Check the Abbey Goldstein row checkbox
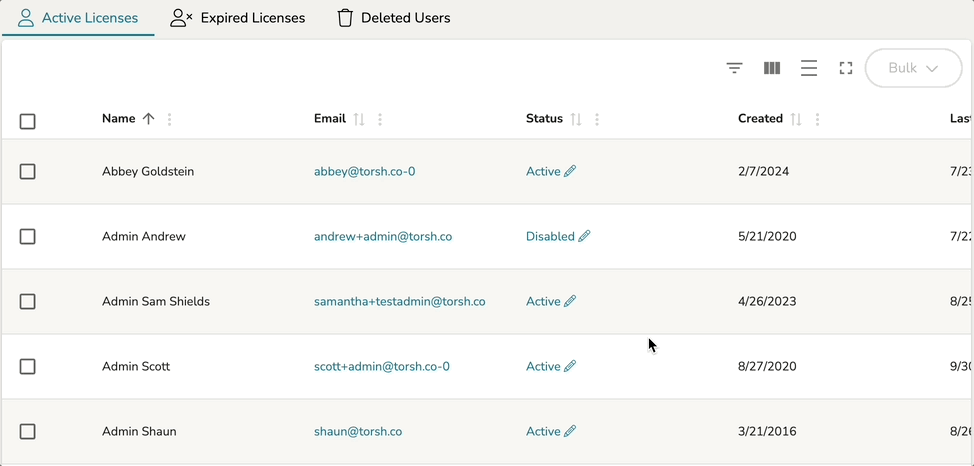This screenshot has width=974, height=466. pyautogui.click(x=28, y=172)
